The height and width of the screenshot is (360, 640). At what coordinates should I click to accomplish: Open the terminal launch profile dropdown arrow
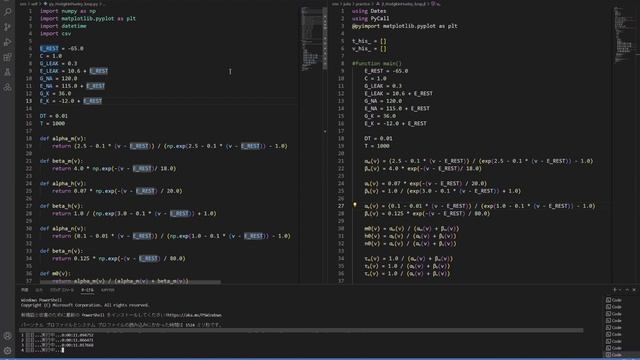[x=620, y=290]
